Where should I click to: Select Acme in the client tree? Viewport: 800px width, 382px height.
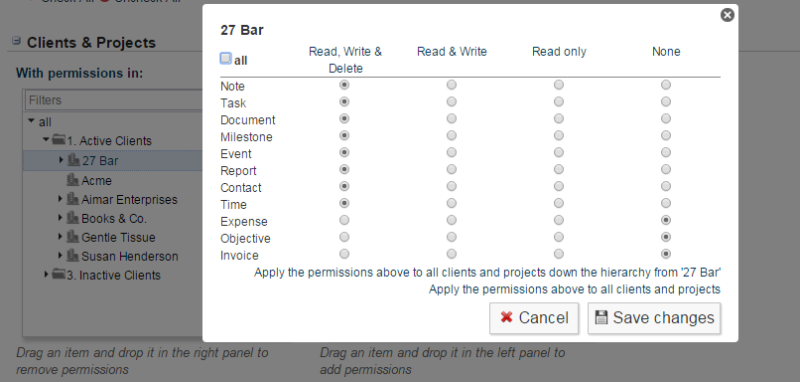click(96, 181)
